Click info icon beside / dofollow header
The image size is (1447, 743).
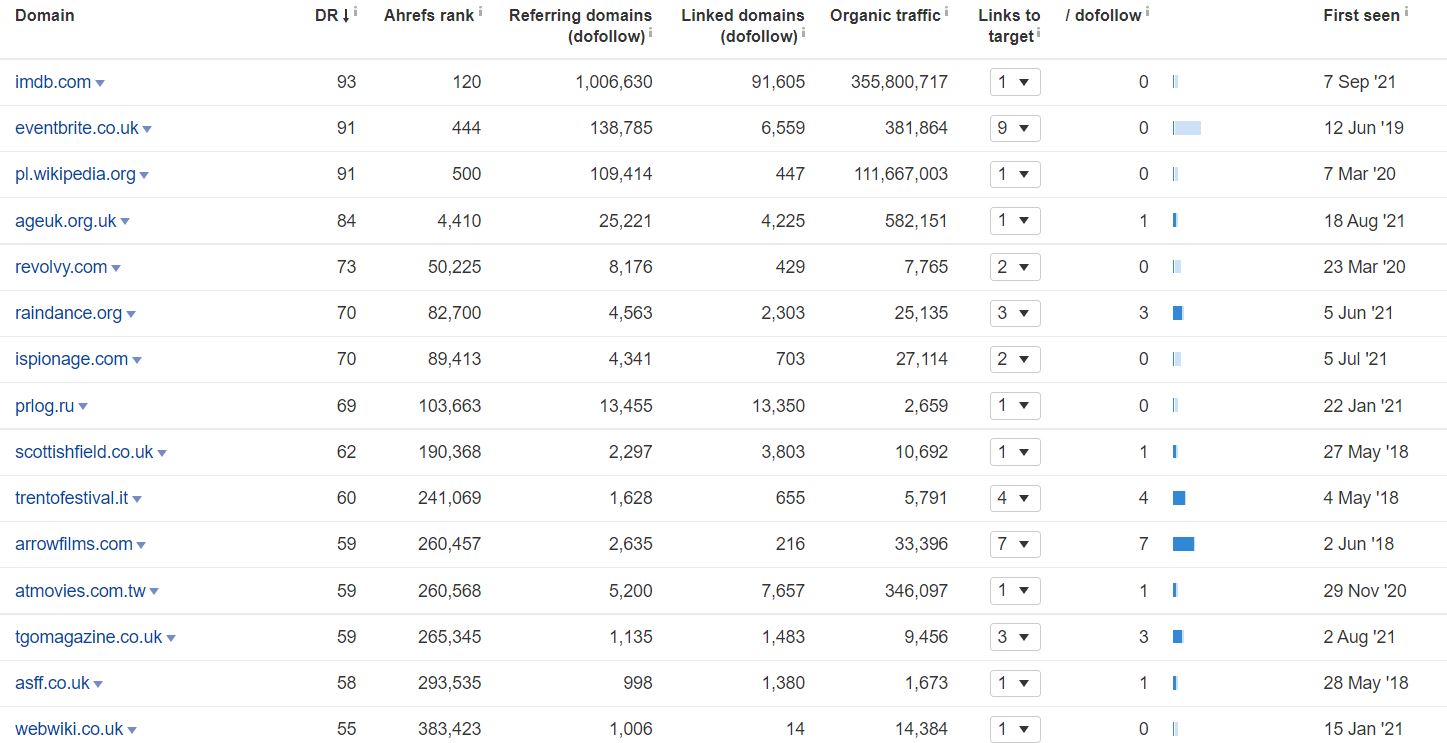(1147, 11)
